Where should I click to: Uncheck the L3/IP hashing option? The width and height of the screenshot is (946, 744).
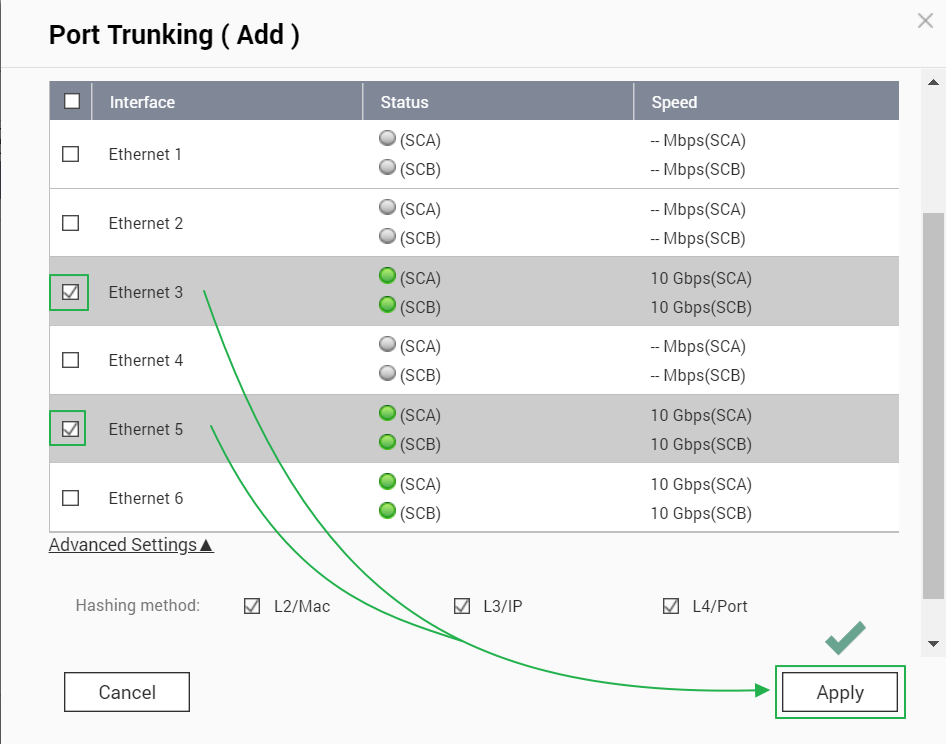pos(462,606)
